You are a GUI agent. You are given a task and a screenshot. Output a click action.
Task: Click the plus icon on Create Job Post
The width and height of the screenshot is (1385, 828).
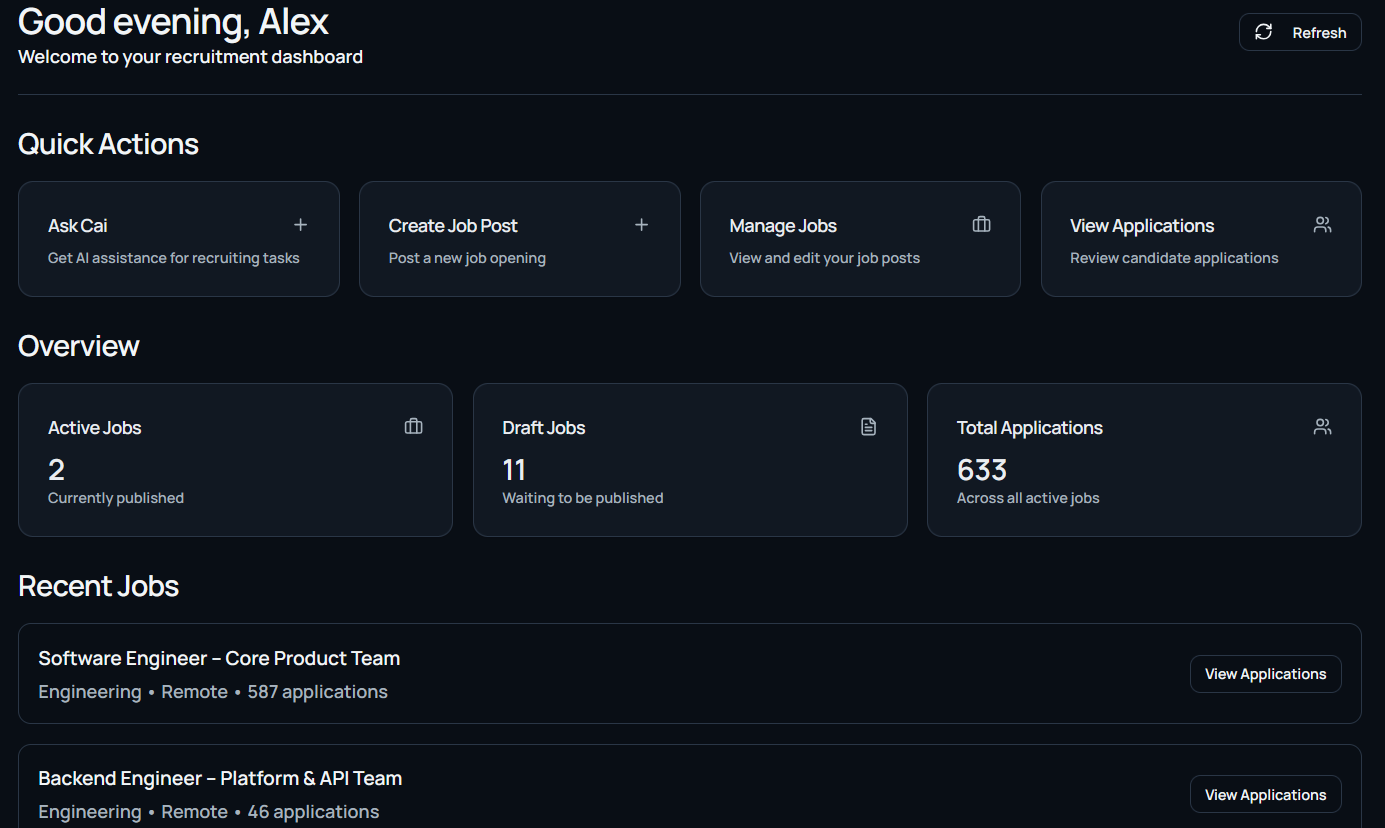(641, 225)
